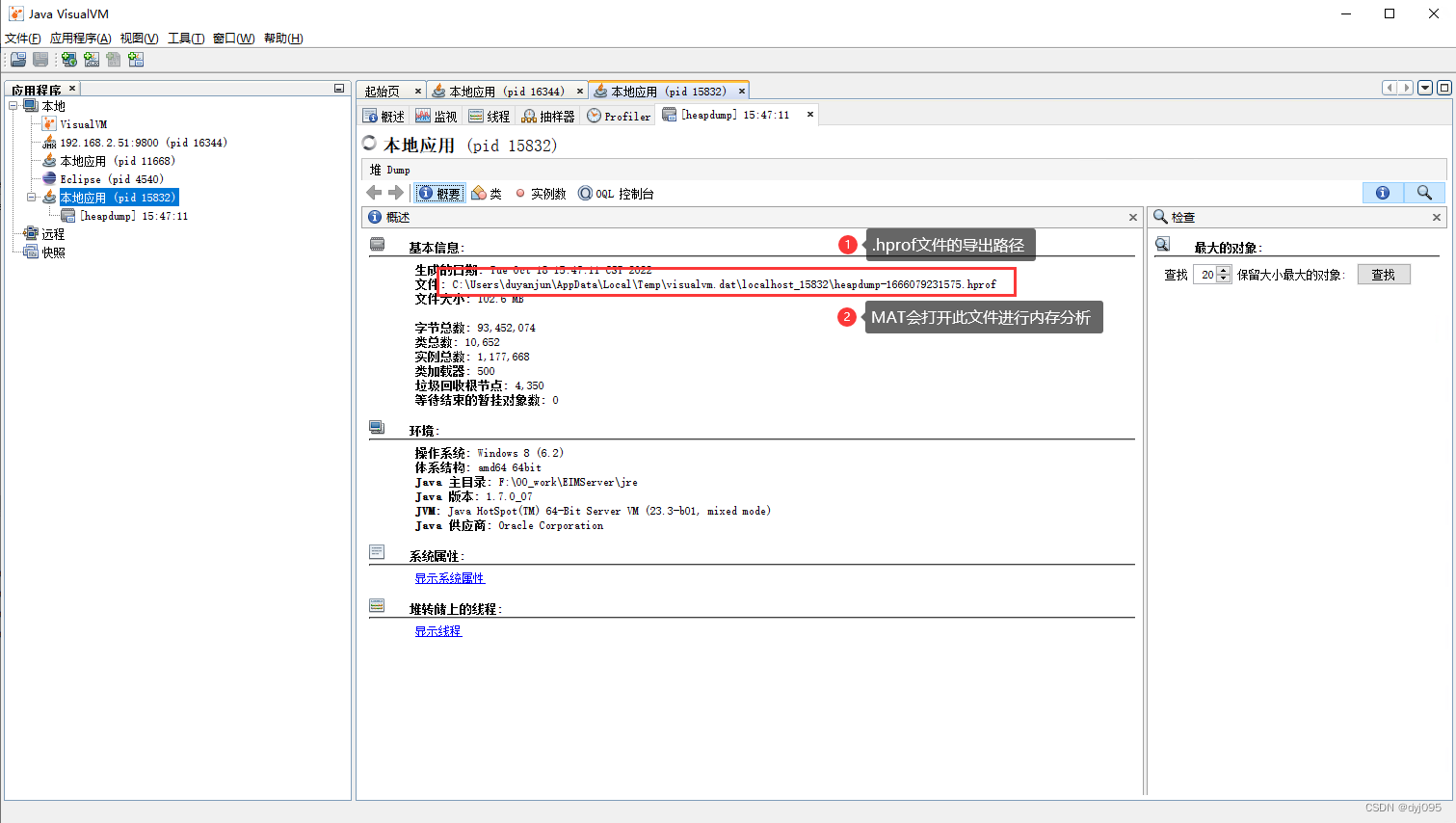Click the 堆转储上的线程 section icon
The height and width of the screenshot is (823, 1456).
(378, 606)
